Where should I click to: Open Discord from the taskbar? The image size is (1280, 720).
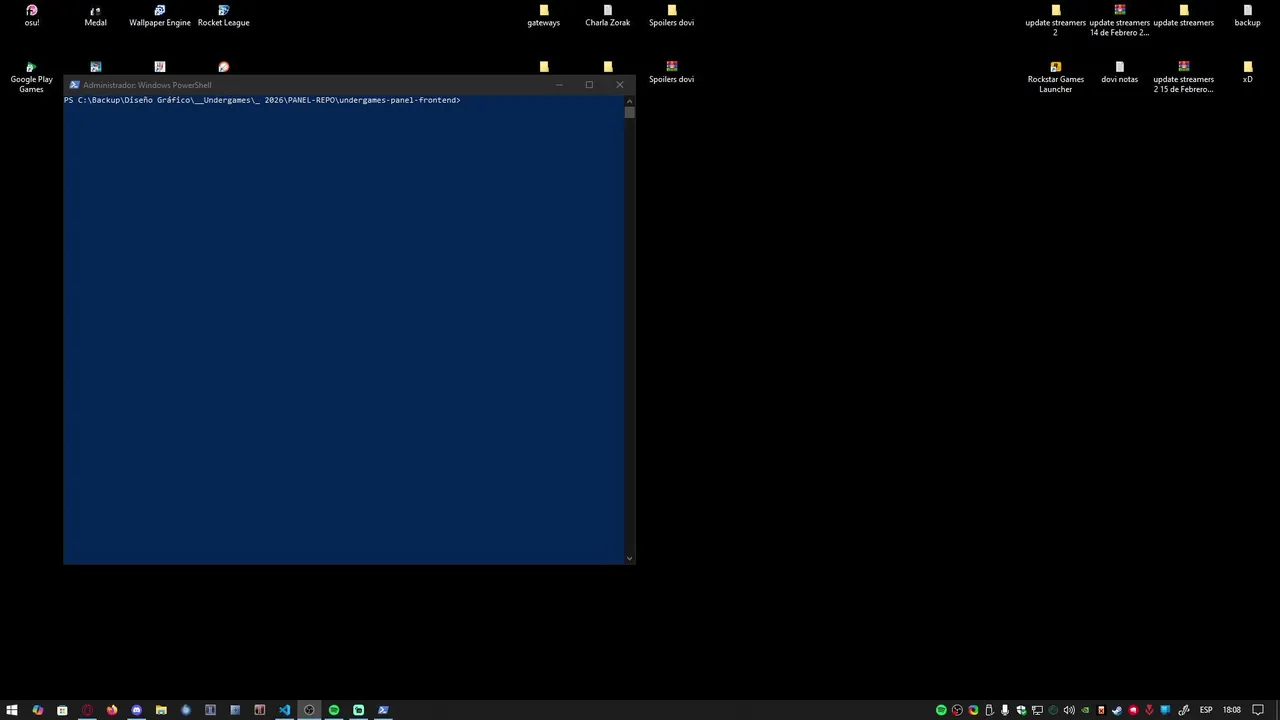(x=137, y=710)
